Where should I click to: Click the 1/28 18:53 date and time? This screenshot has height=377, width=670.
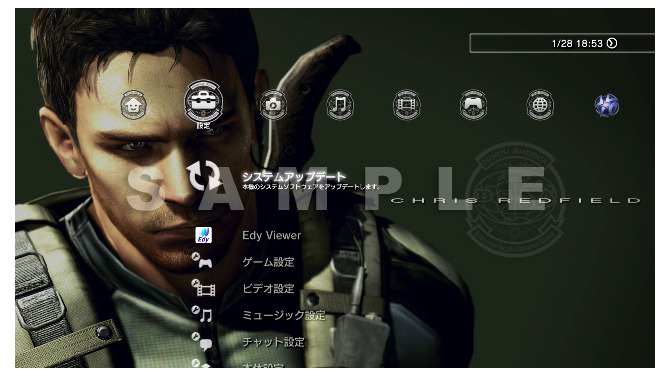(x=577, y=44)
